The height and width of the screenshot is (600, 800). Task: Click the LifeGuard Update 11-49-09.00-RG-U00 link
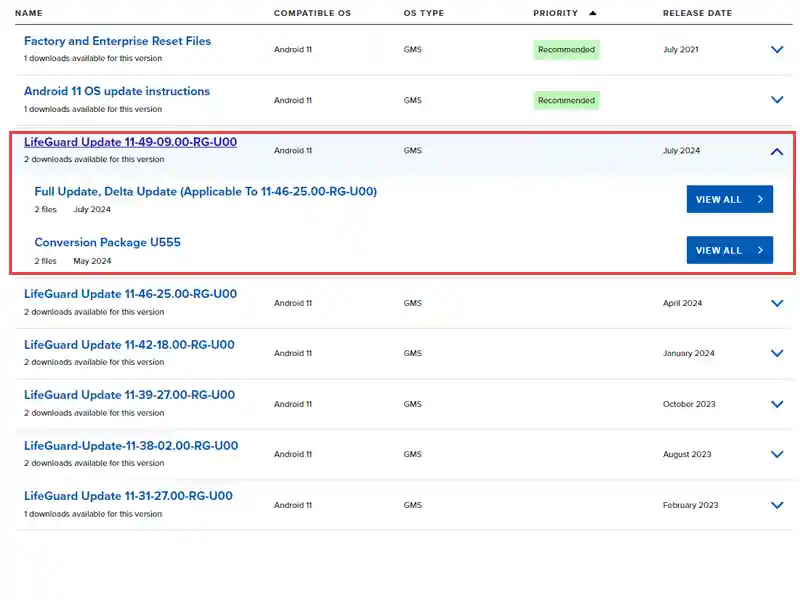point(130,142)
